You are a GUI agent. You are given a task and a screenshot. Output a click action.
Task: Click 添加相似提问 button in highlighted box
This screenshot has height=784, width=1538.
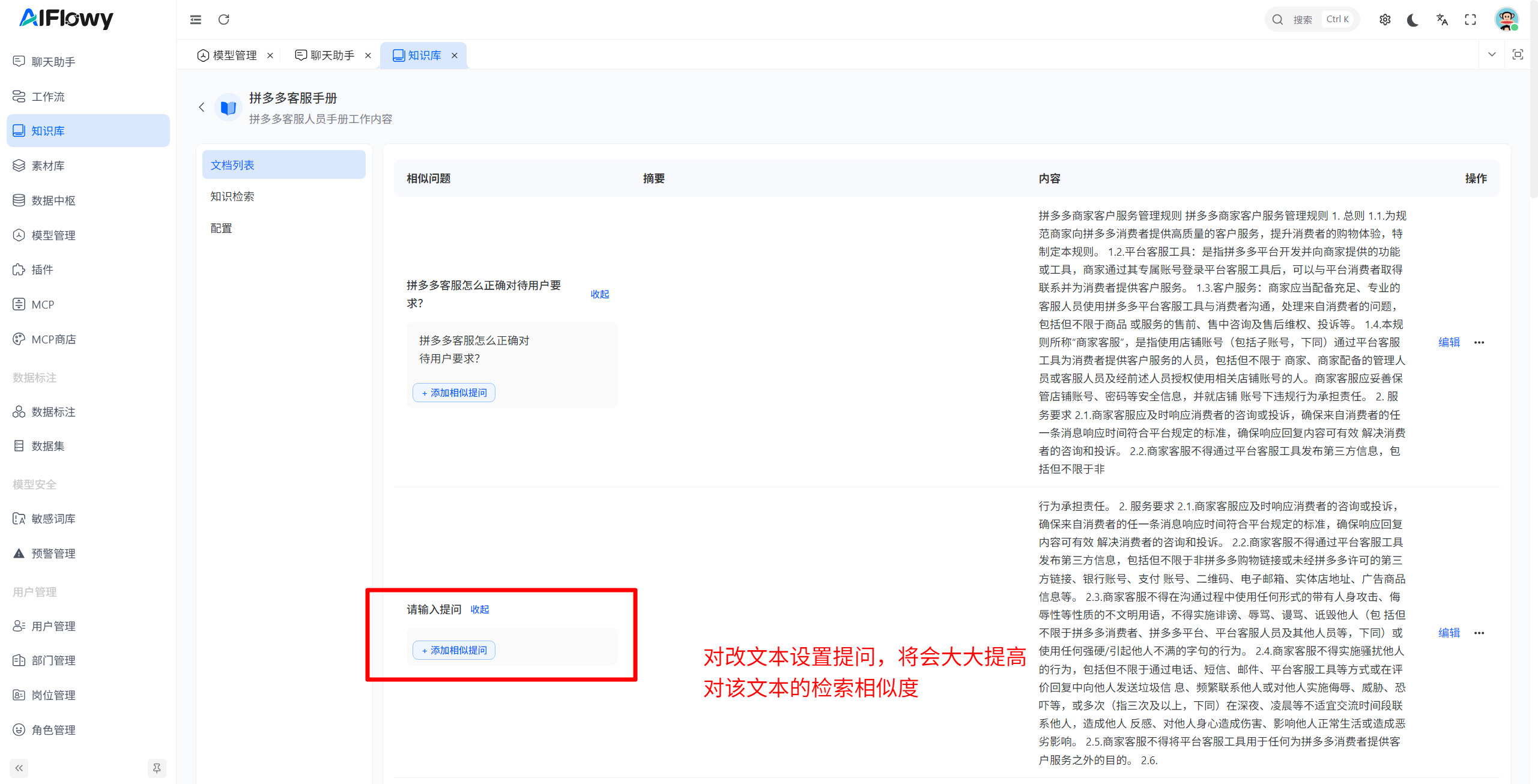[x=454, y=650]
